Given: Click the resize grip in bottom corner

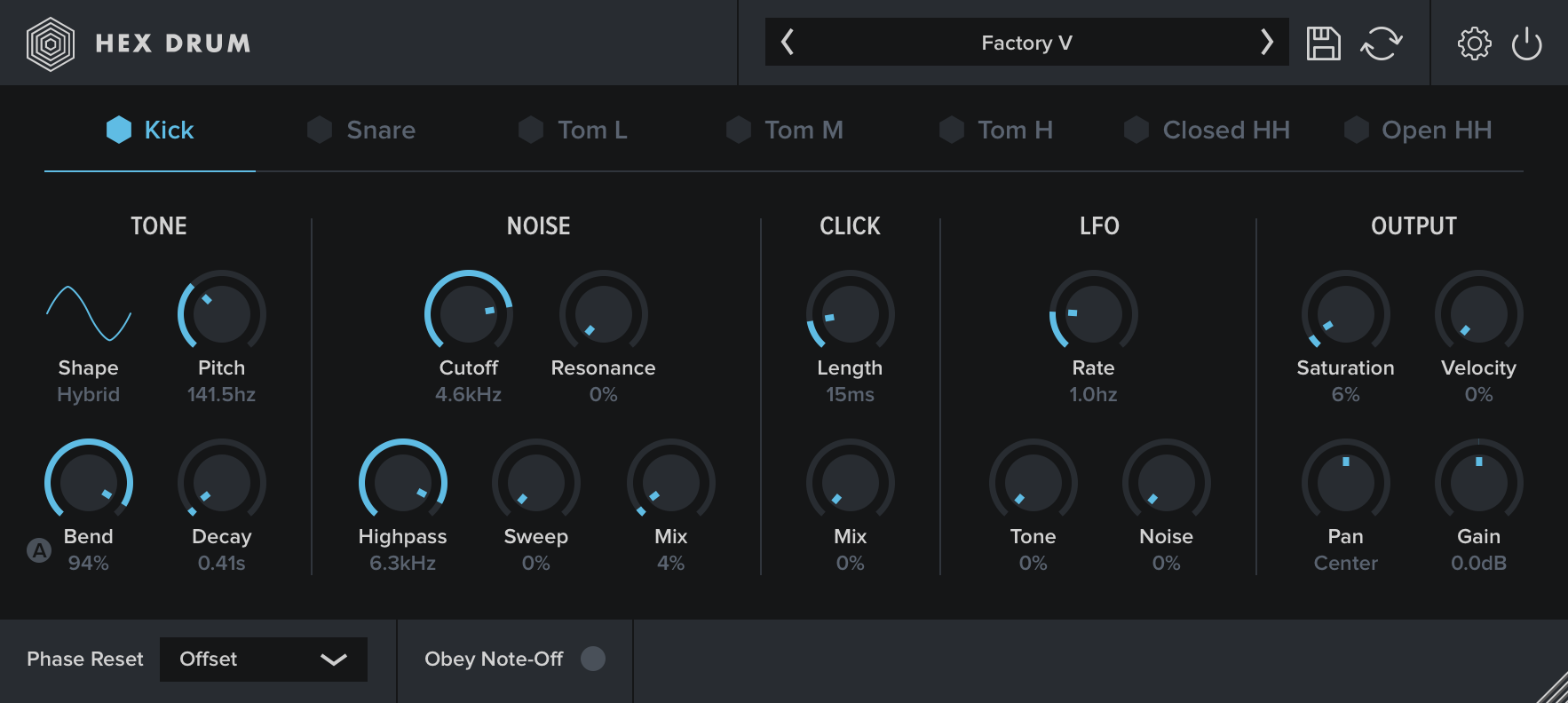Looking at the screenshot, I should (x=1552, y=688).
